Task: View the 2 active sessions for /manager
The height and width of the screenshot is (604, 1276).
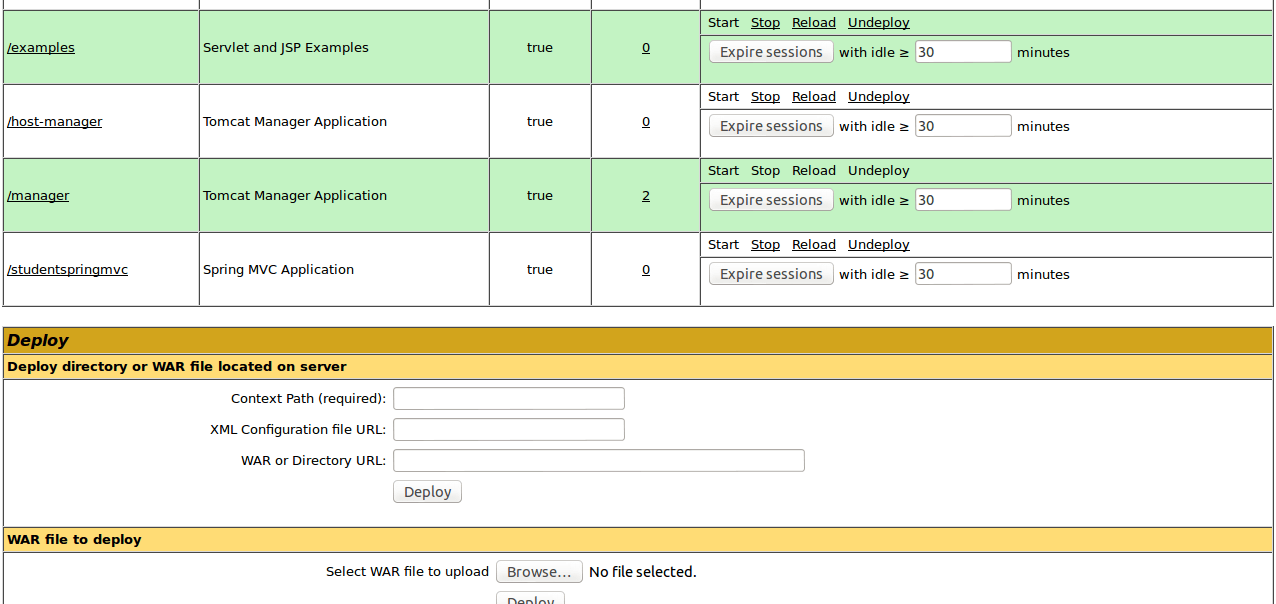Action: 646,196
